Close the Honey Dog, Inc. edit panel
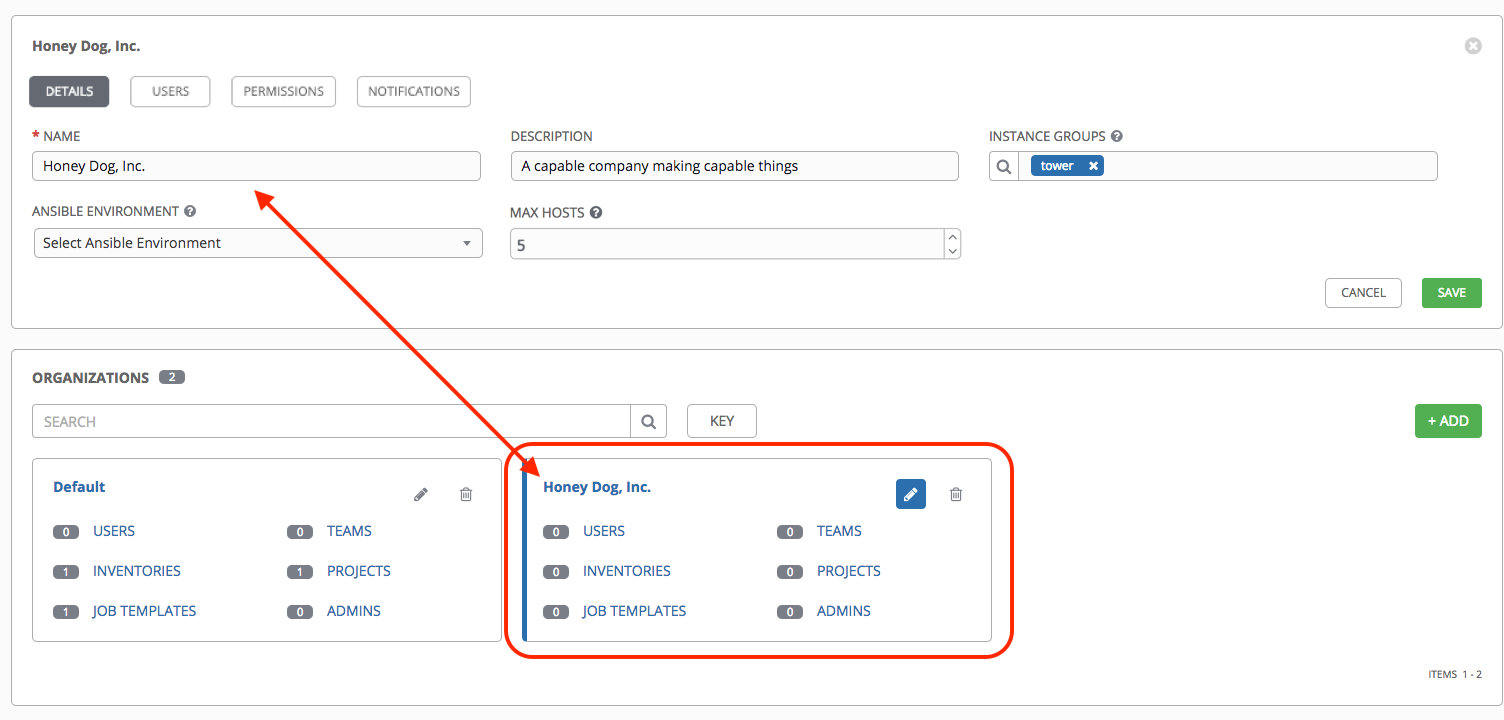The height and width of the screenshot is (720, 1504). coord(1472,46)
